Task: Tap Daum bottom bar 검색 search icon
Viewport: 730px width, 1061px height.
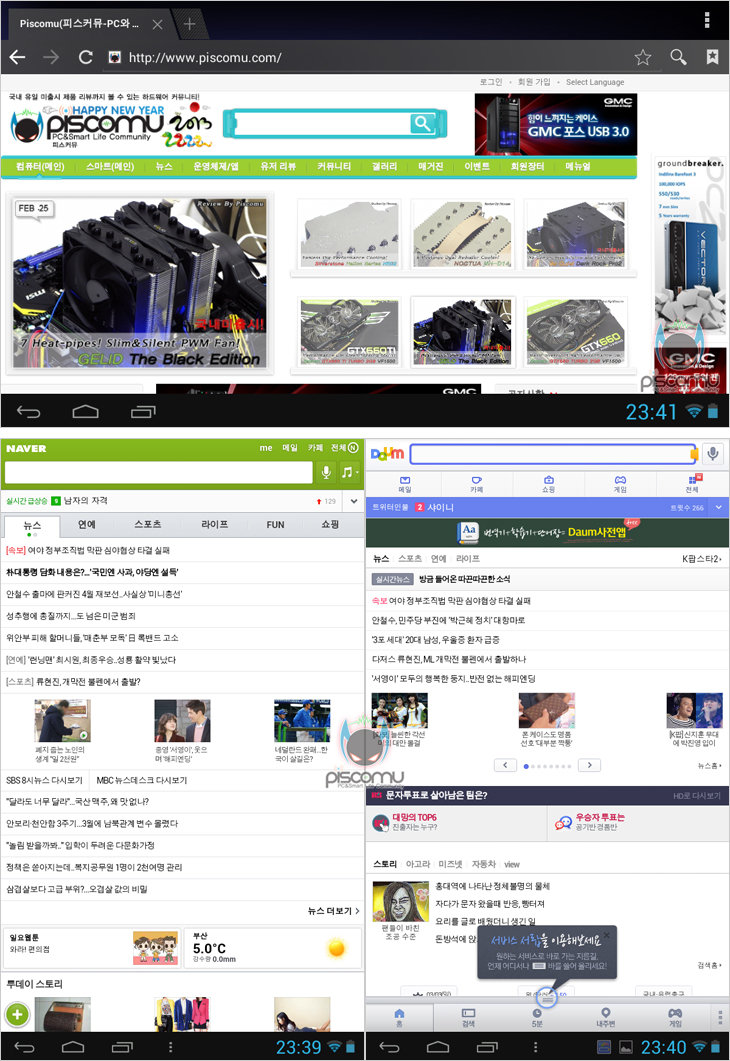Action: click(468, 1017)
